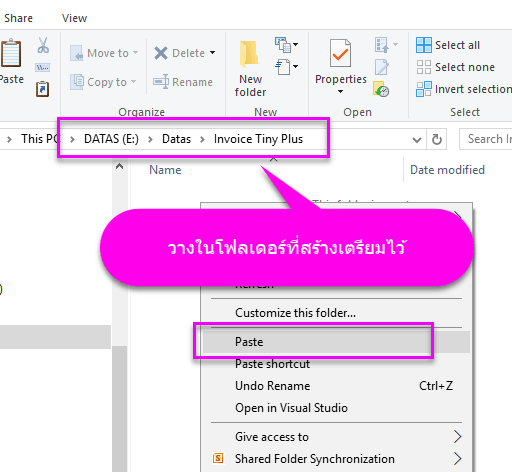This screenshot has width=512, height=472.
Task: Expand the Delete dropdown arrow
Action: coord(212,53)
